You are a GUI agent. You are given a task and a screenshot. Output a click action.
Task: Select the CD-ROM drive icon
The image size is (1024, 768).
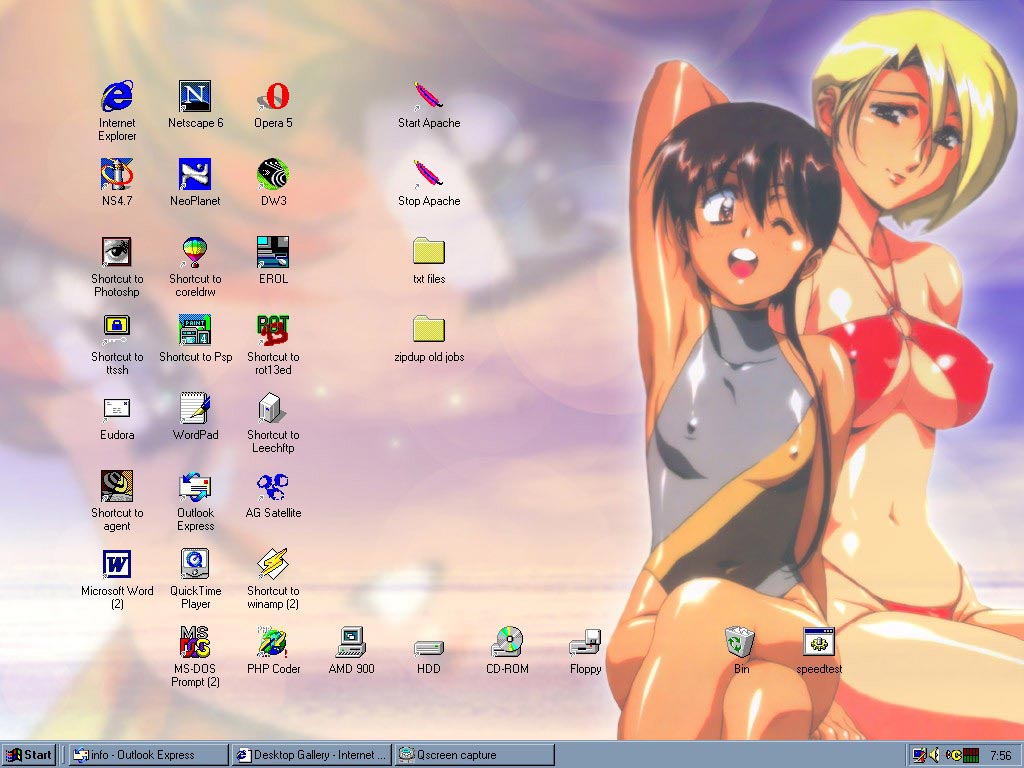[x=507, y=643]
